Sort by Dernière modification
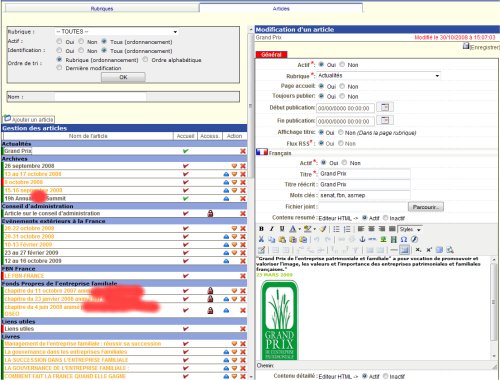 point(59,68)
